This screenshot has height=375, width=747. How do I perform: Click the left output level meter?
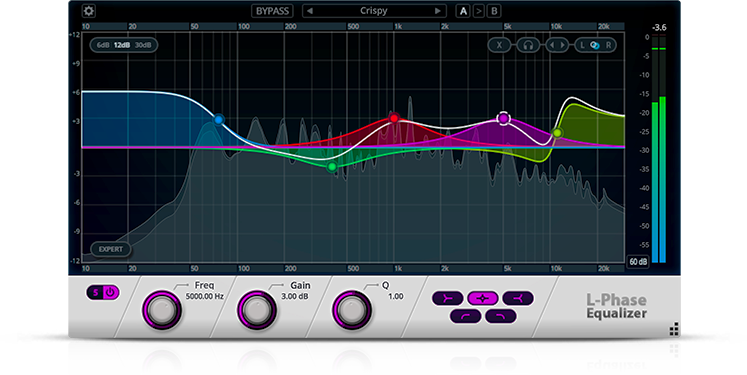(x=655, y=150)
